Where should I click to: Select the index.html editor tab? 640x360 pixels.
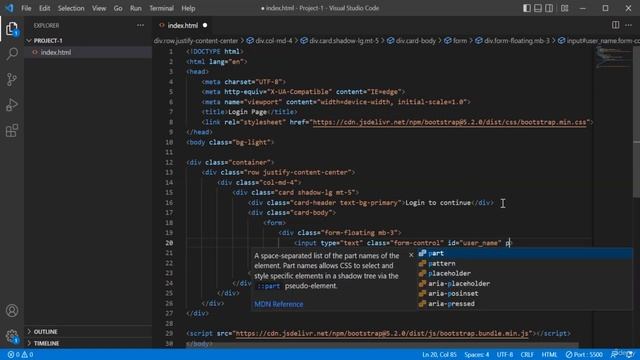pos(182,25)
